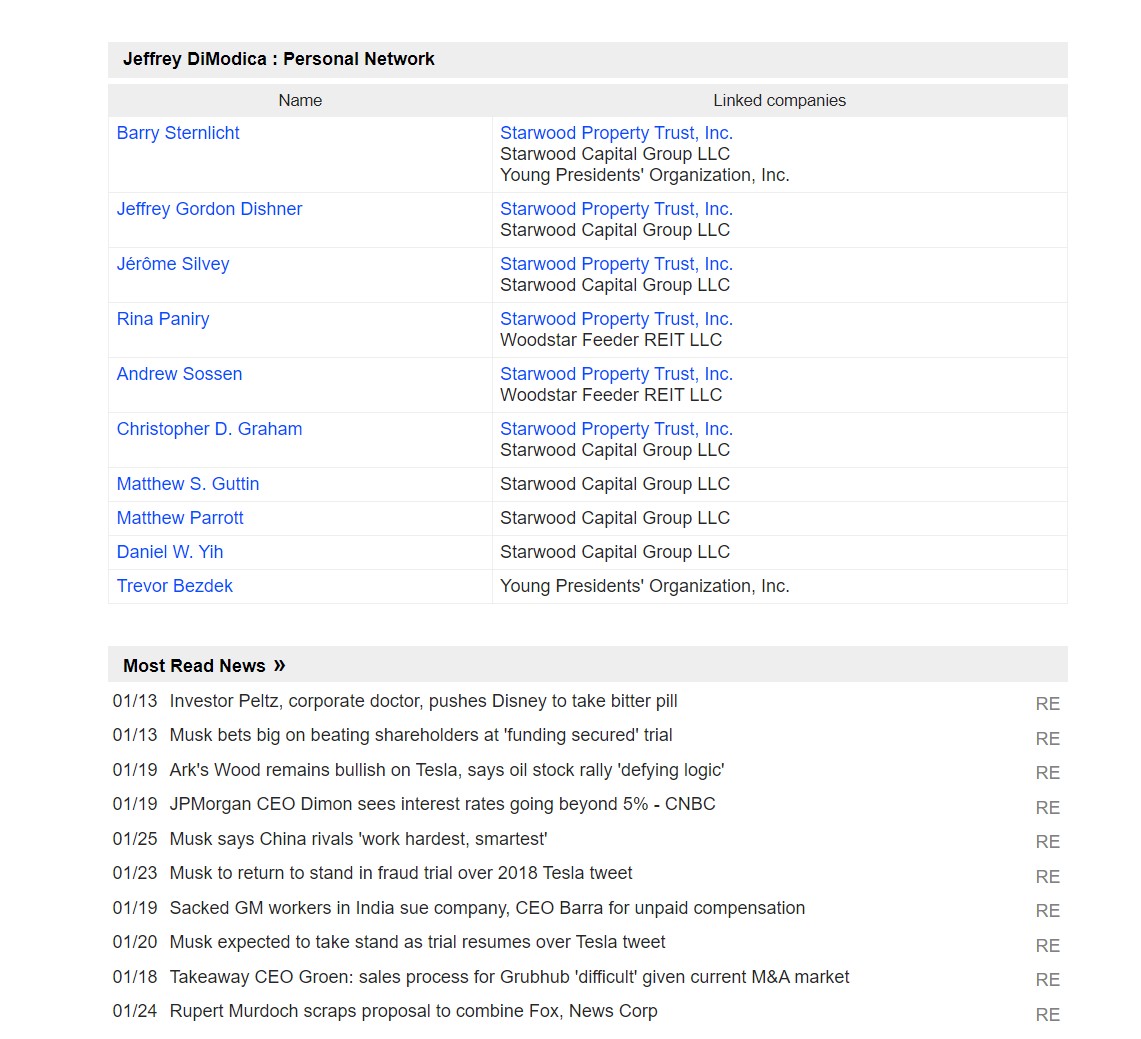Open Sacked GM workers in India article
This screenshot has height=1039, width=1141.
pyautogui.click(x=488, y=909)
